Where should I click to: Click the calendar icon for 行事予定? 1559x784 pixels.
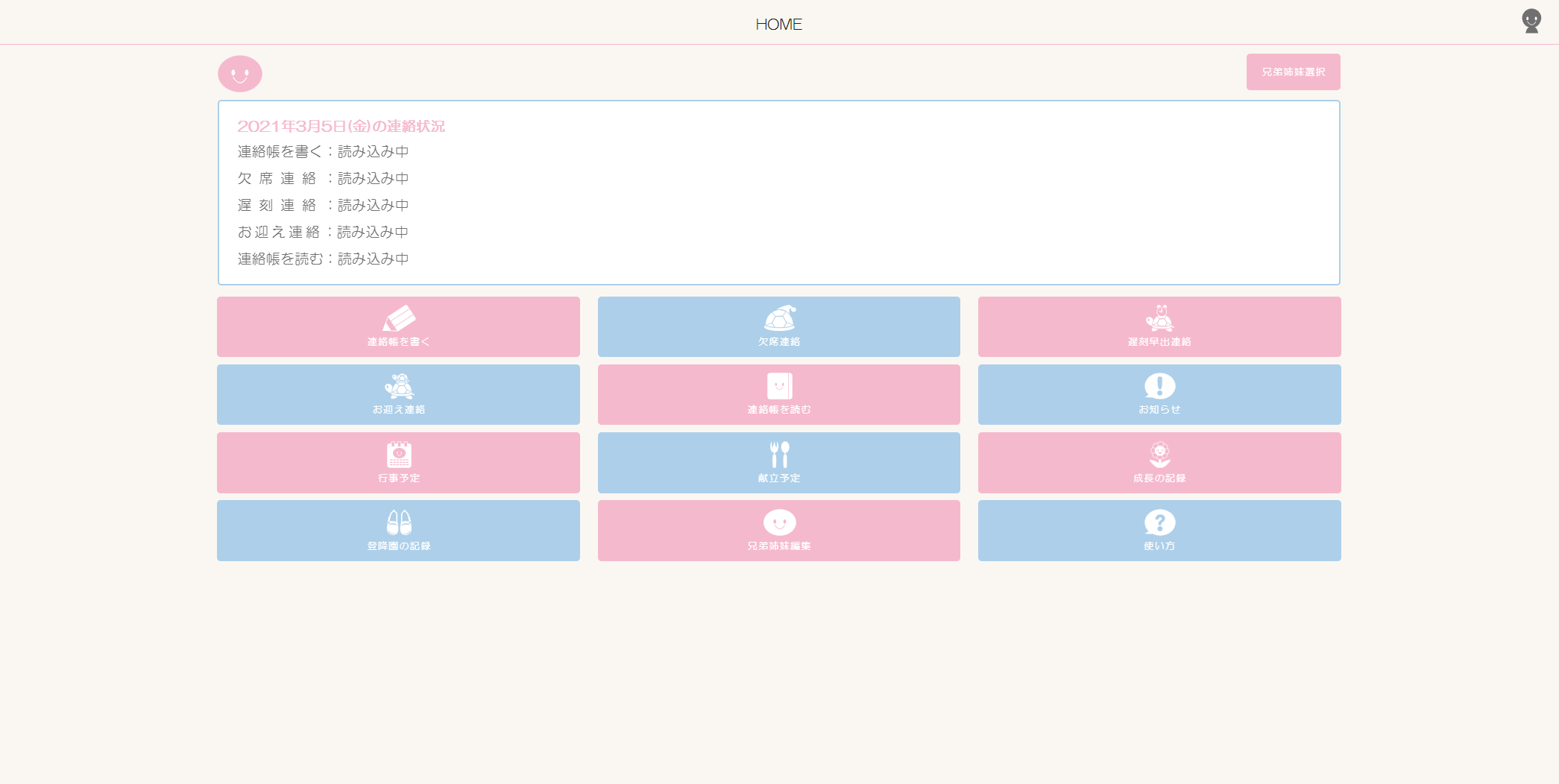398,455
